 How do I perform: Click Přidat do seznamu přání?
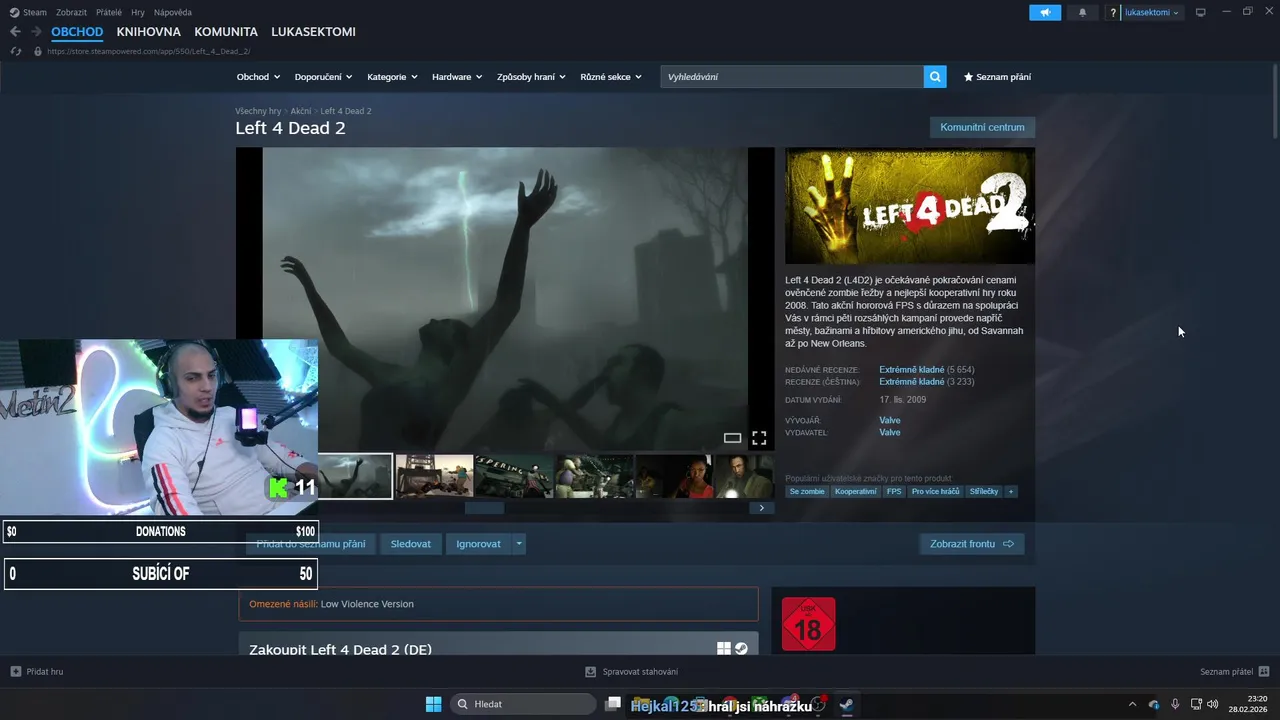(x=311, y=544)
